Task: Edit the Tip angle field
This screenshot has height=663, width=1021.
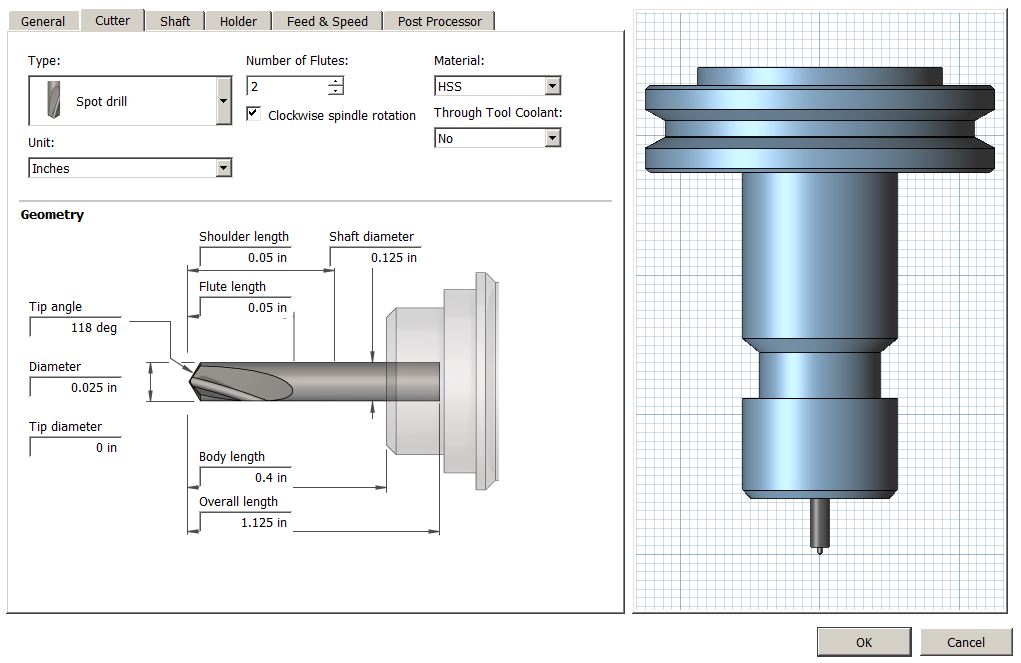Action: coord(75,328)
